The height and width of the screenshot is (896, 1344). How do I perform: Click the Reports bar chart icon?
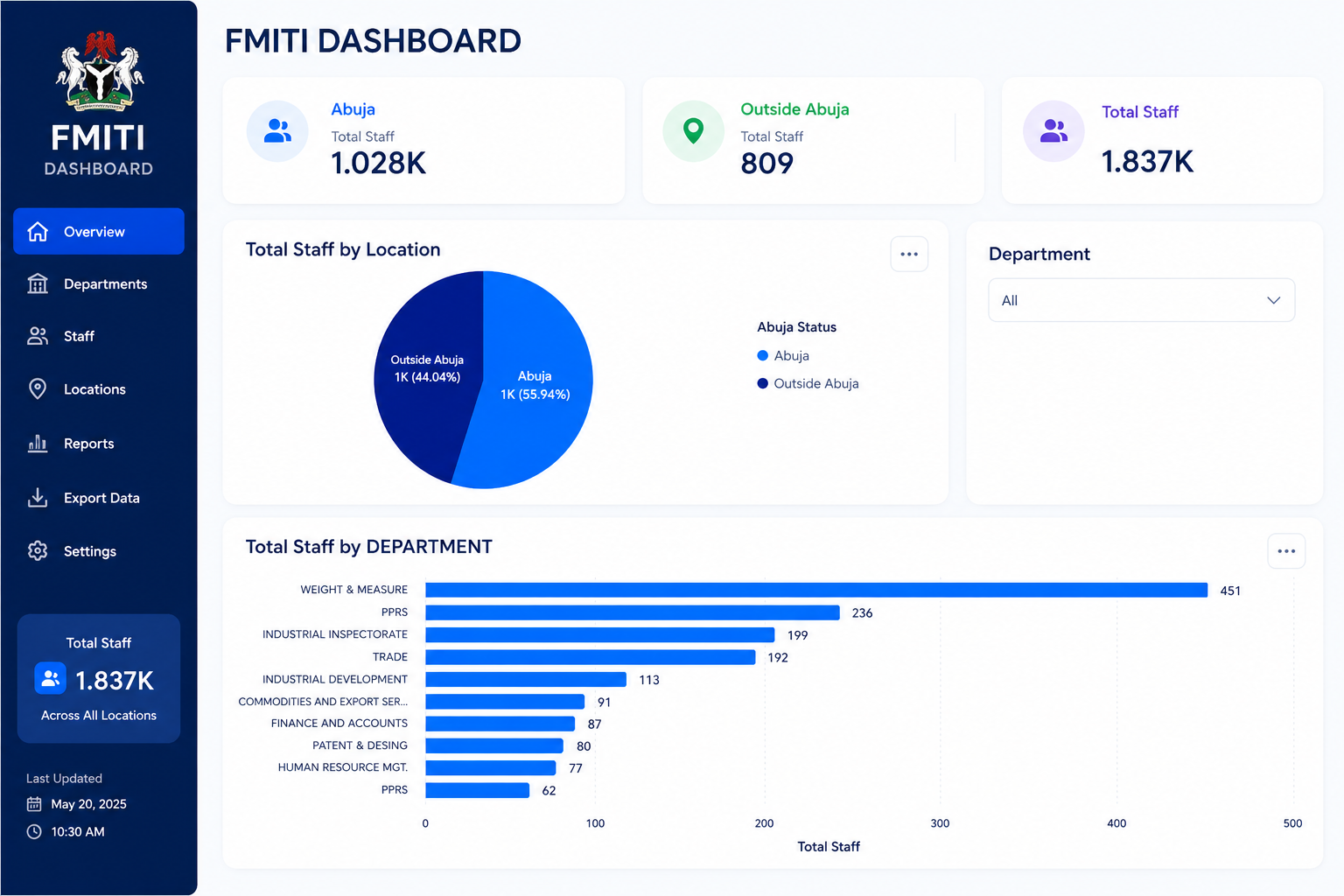coord(38,443)
